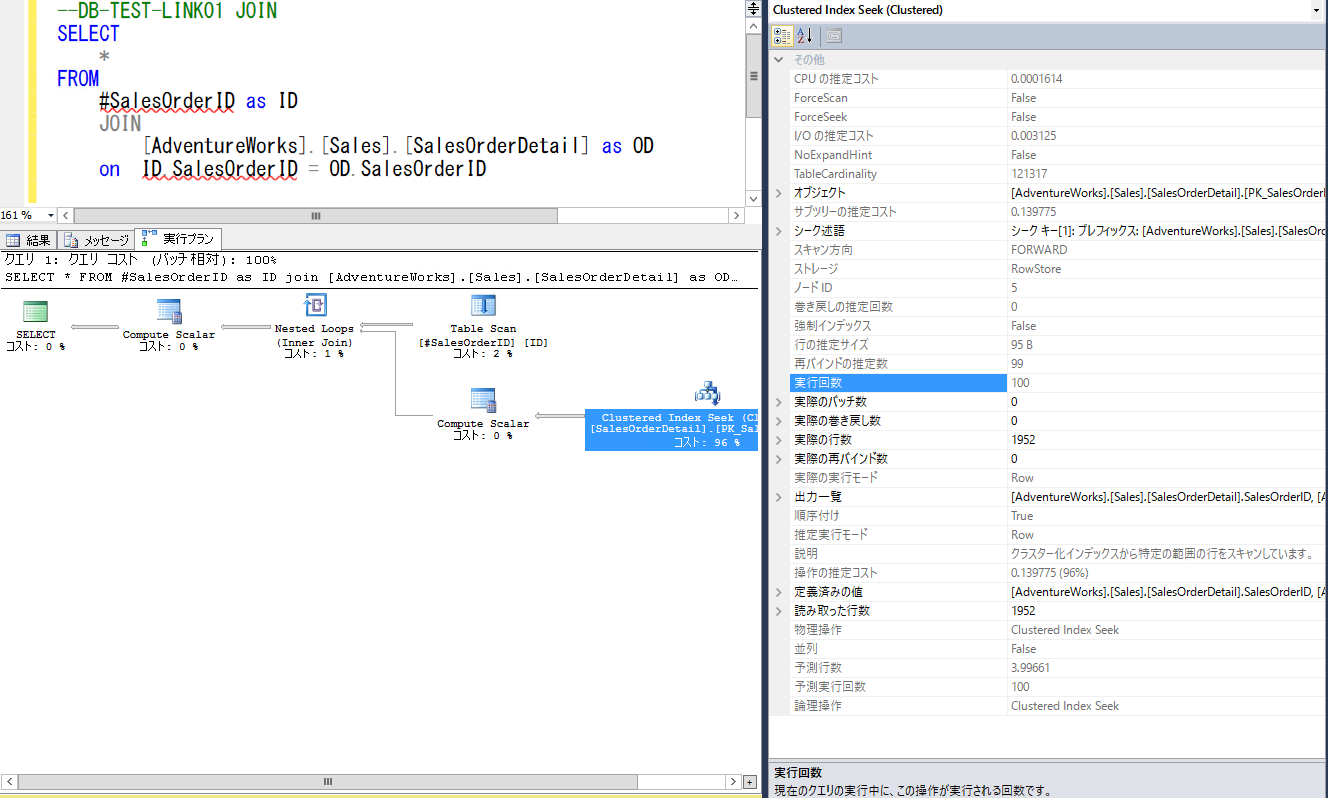Switch Properties panel to categorized view
Screen dimensions: 1328x798
781,35
